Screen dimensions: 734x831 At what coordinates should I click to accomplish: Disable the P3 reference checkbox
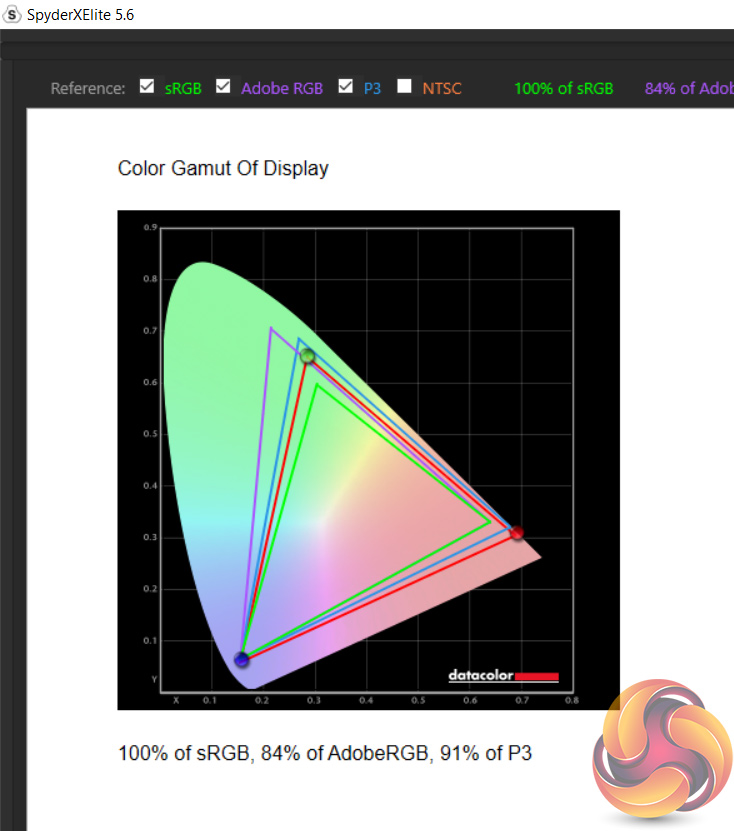(346, 86)
